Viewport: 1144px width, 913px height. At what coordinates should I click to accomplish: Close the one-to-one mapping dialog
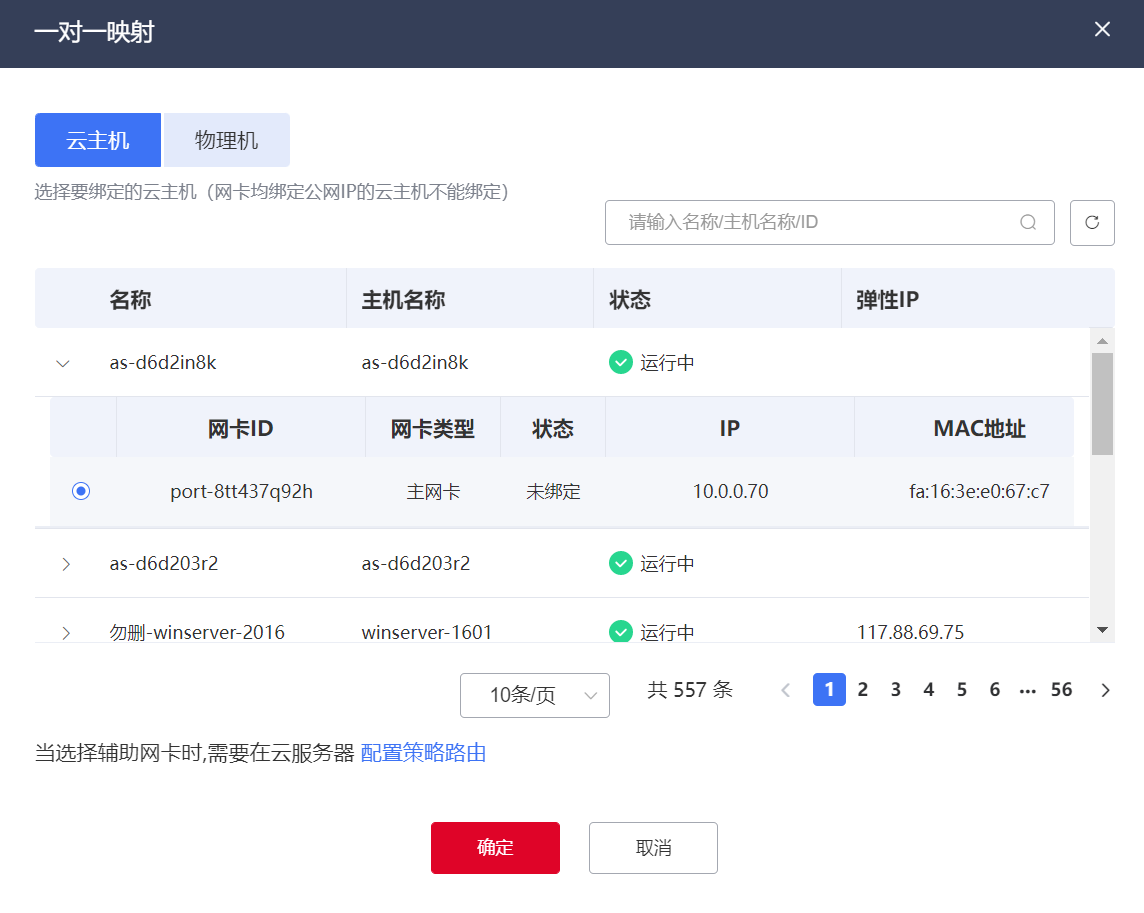[1102, 29]
